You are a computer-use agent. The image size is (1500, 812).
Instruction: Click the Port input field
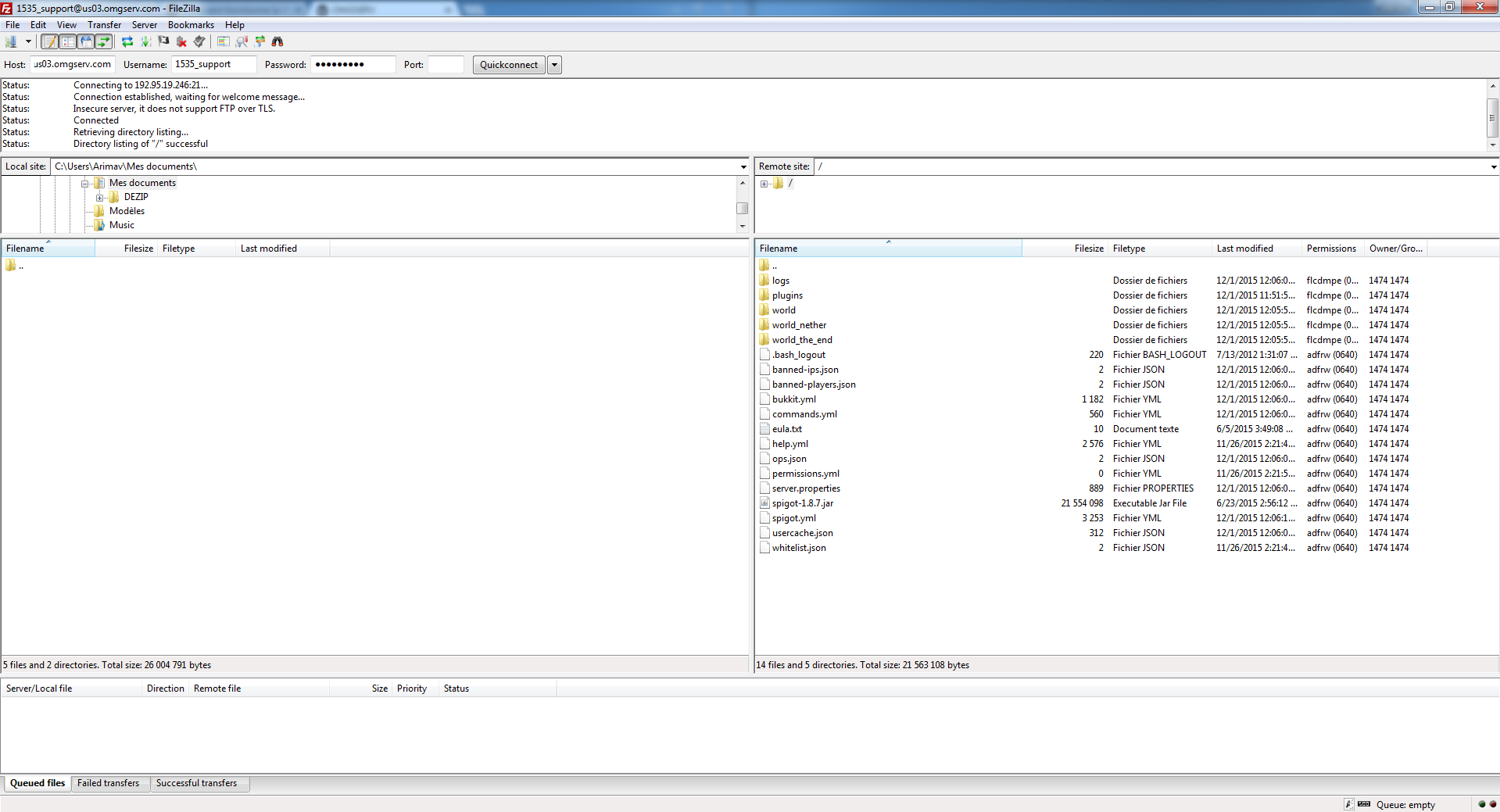click(446, 64)
